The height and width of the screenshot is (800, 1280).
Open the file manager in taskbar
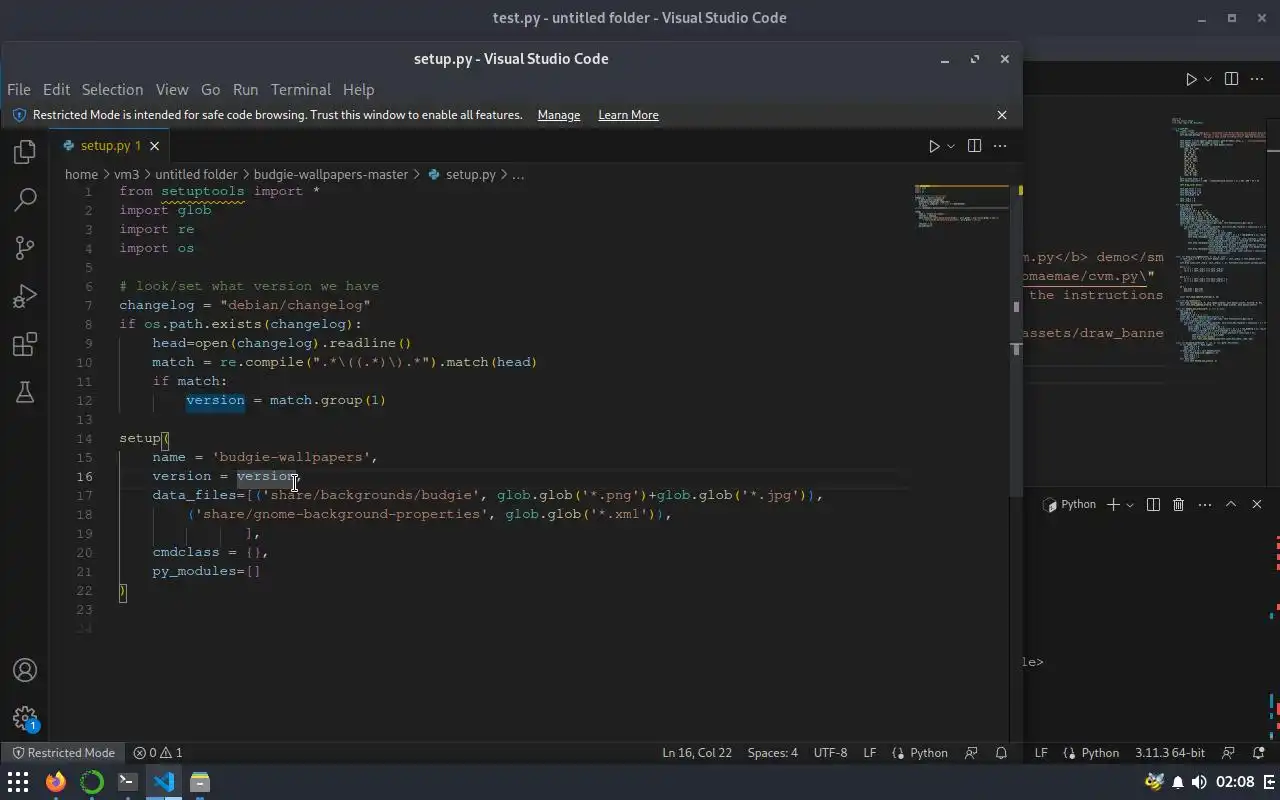pyautogui.click(x=200, y=782)
